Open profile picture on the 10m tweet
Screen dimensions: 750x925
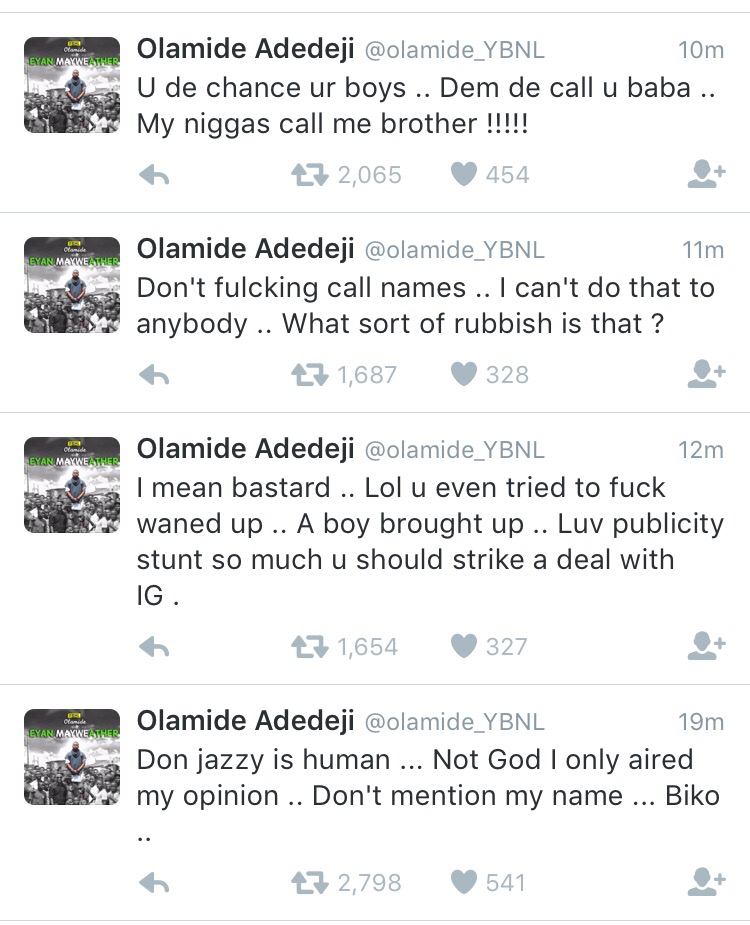pyautogui.click(x=71, y=85)
